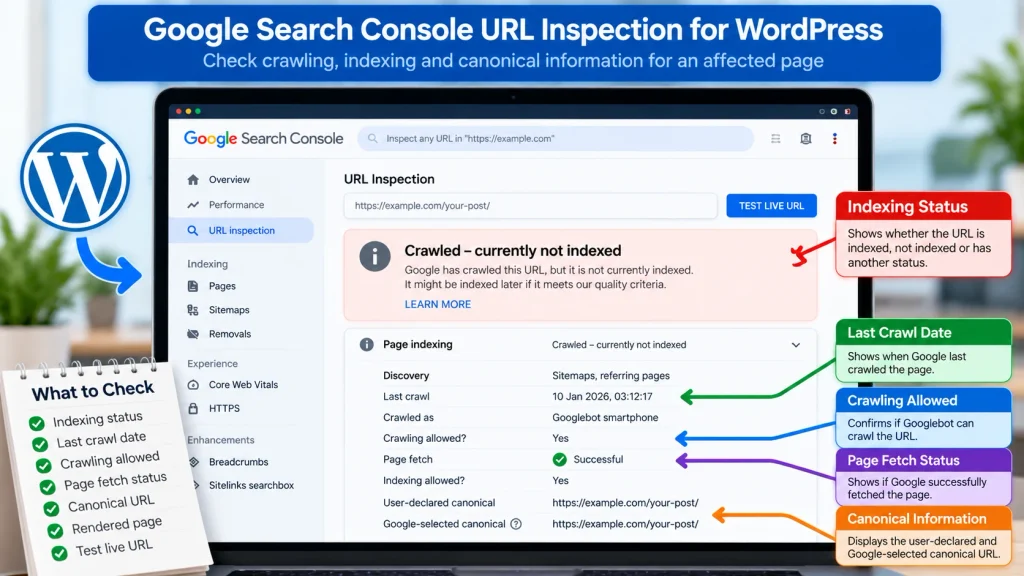Click the 'Indexing allowed?' label

coord(424,481)
